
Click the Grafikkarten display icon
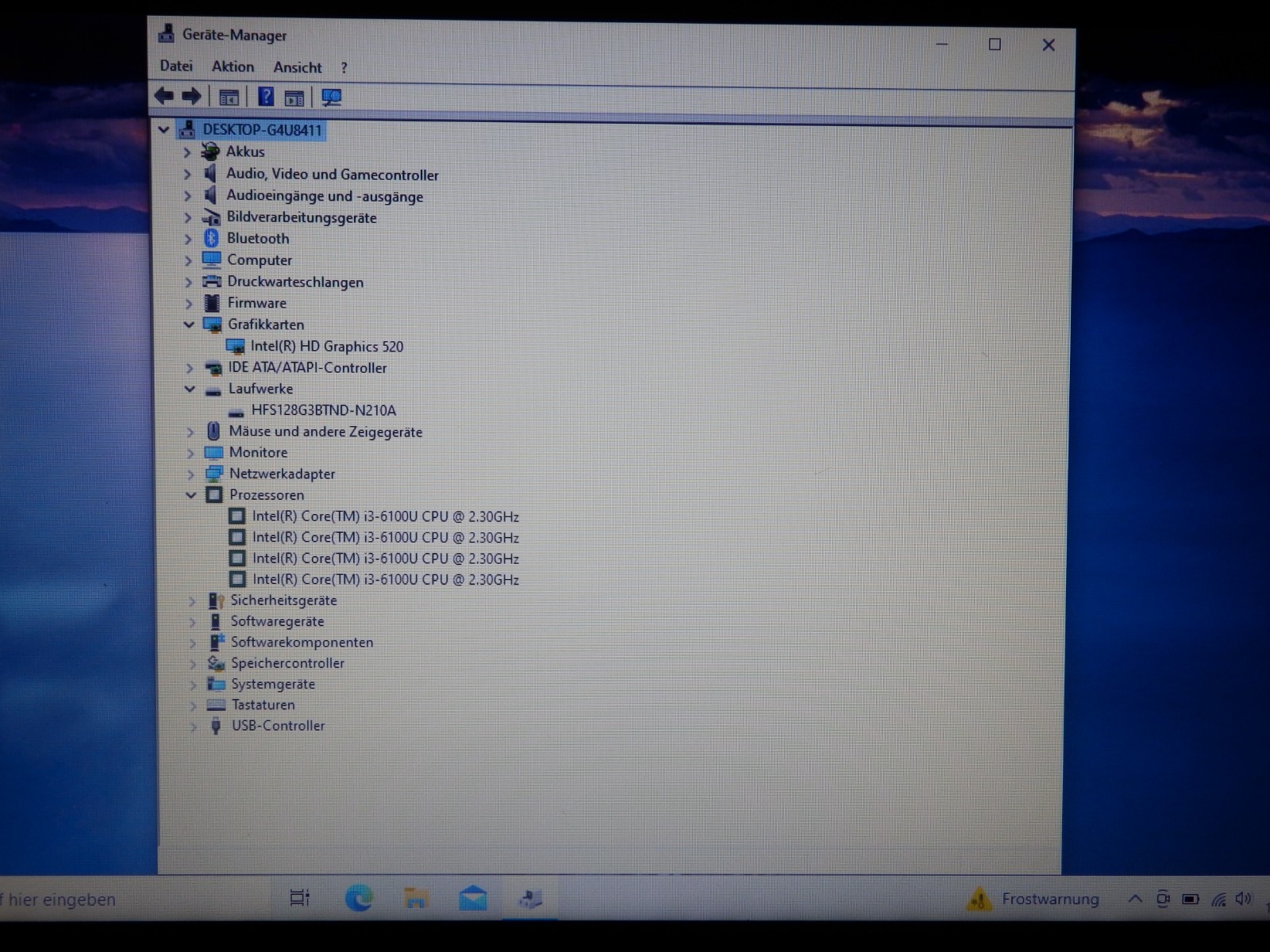pyautogui.click(x=213, y=324)
